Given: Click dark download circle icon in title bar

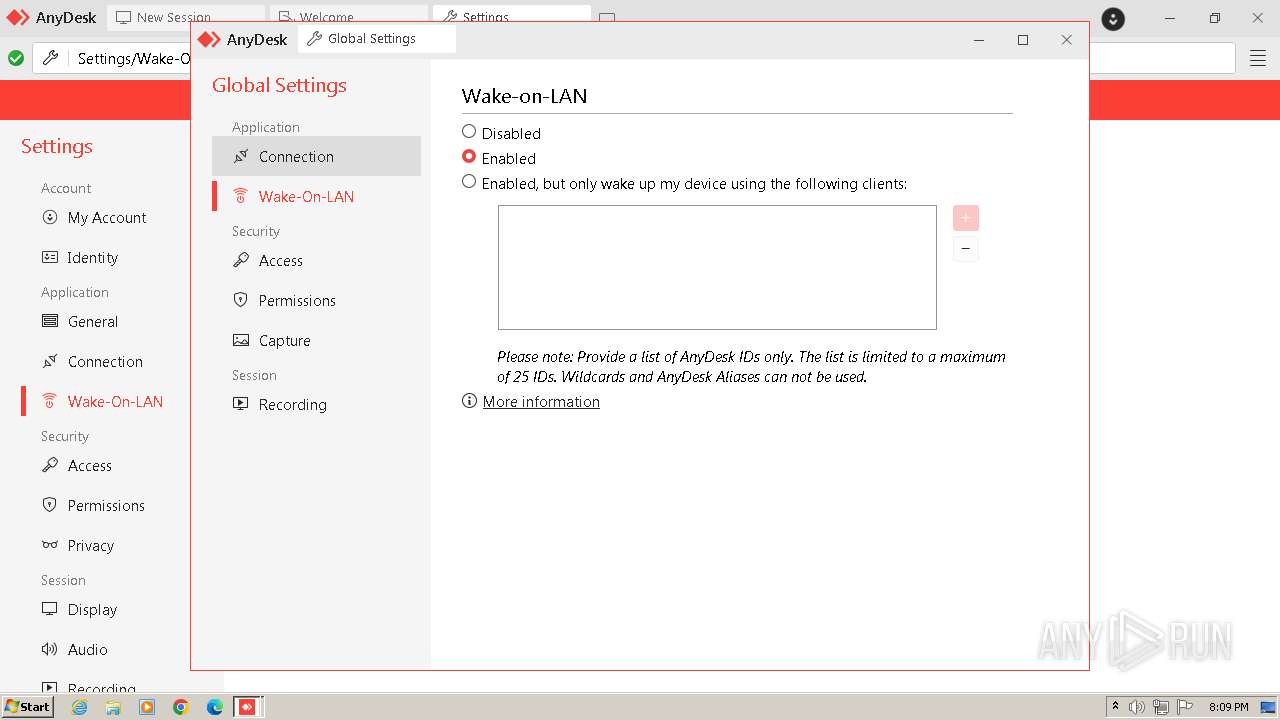Looking at the screenshot, I should (x=1113, y=18).
